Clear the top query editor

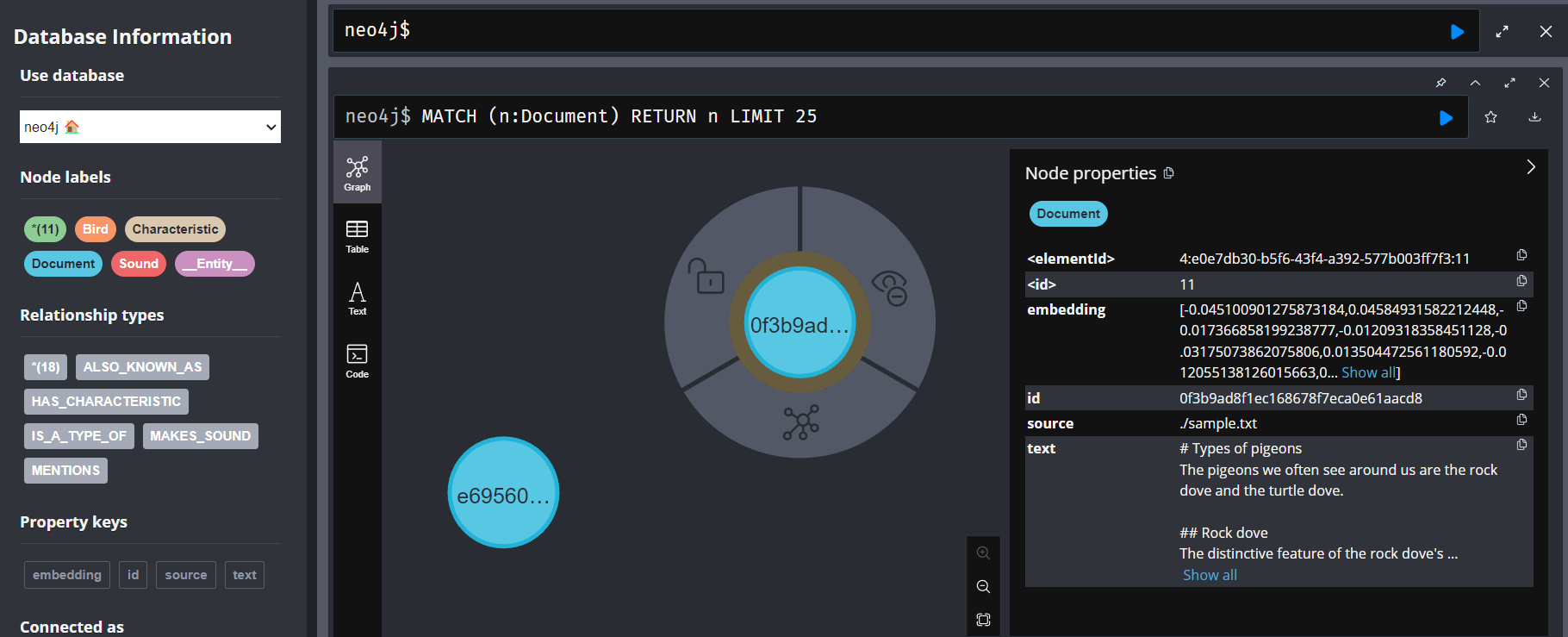pyautogui.click(x=1546, y=32)
